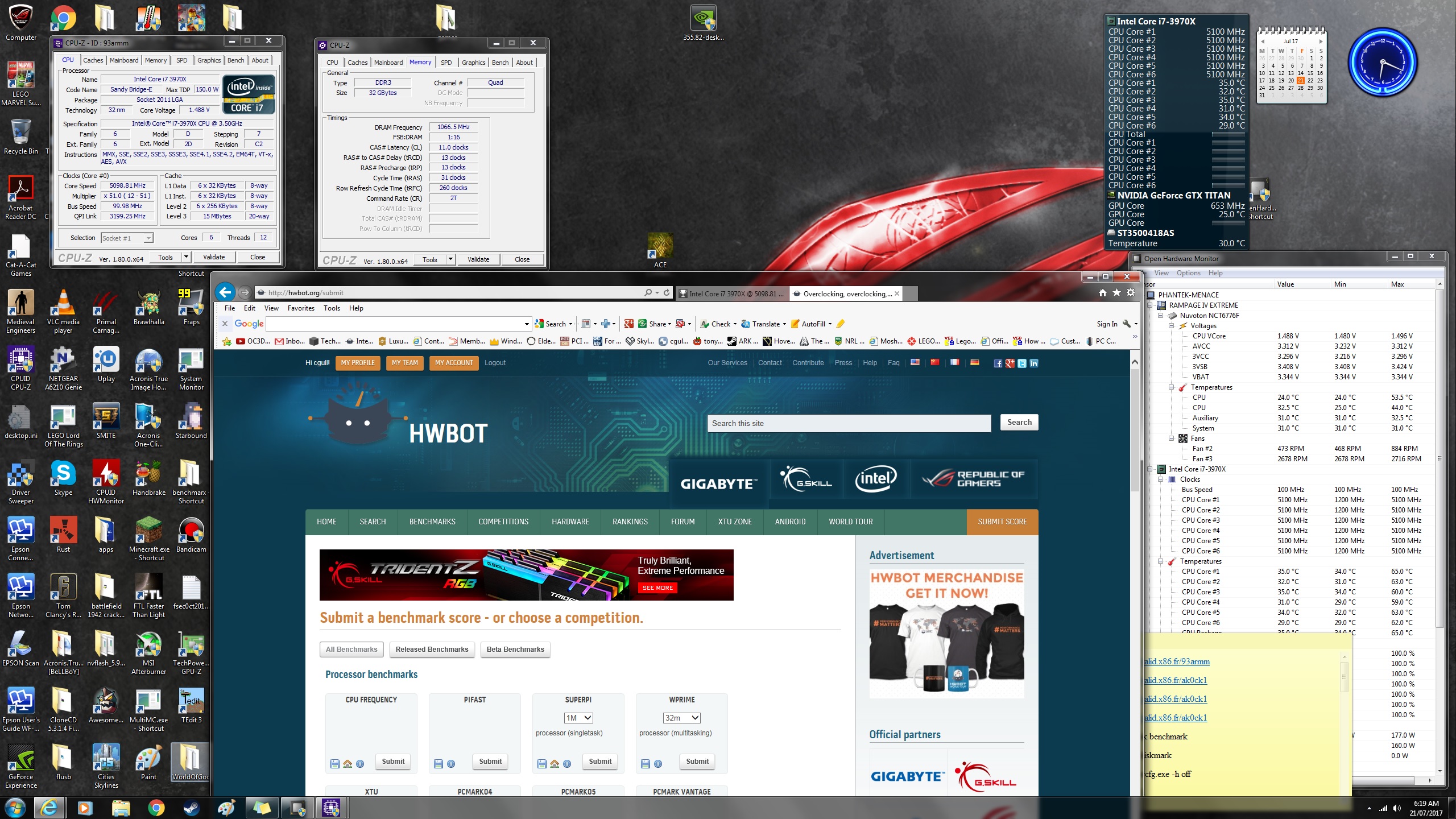Open the wPrime 32m dropdown
This screenshot has width=1456, height=819.
coord(682,718)
